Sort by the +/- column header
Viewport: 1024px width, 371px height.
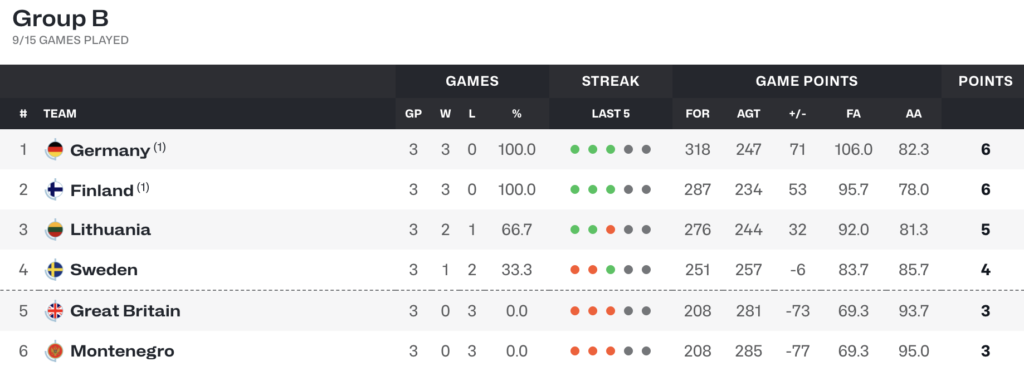(797, 114)
